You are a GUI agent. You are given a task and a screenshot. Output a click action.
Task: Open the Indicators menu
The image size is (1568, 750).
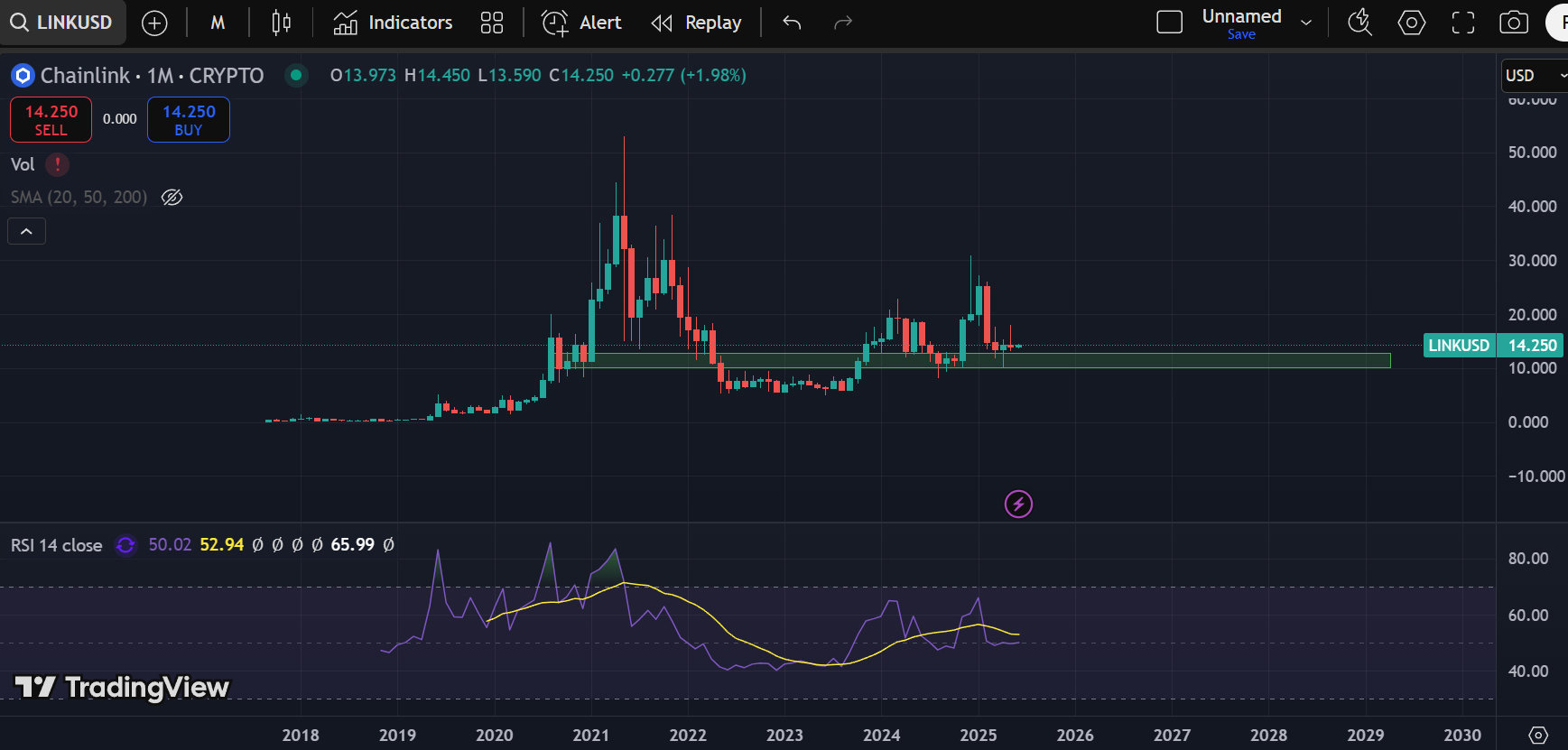click(x=393, y=23)
